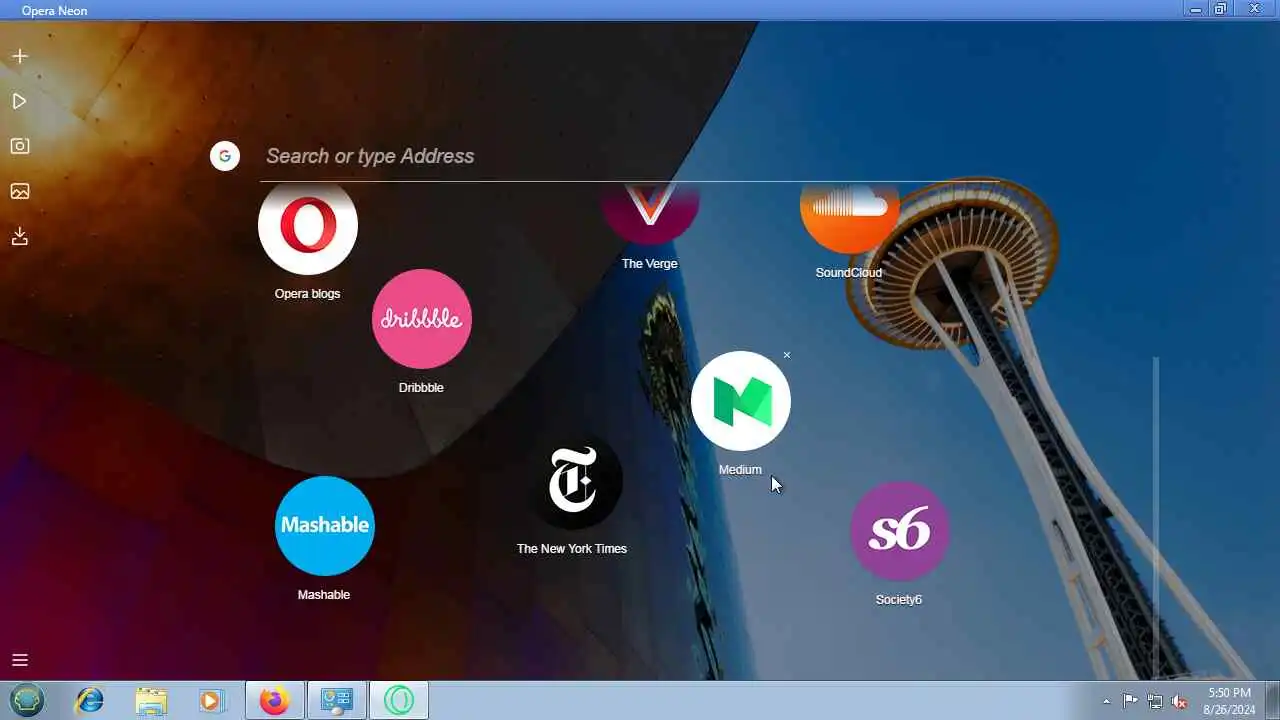
Task: Open the hamburger menu at sidebar bottom
Action: pyautogui.click(x=19, y=660)
